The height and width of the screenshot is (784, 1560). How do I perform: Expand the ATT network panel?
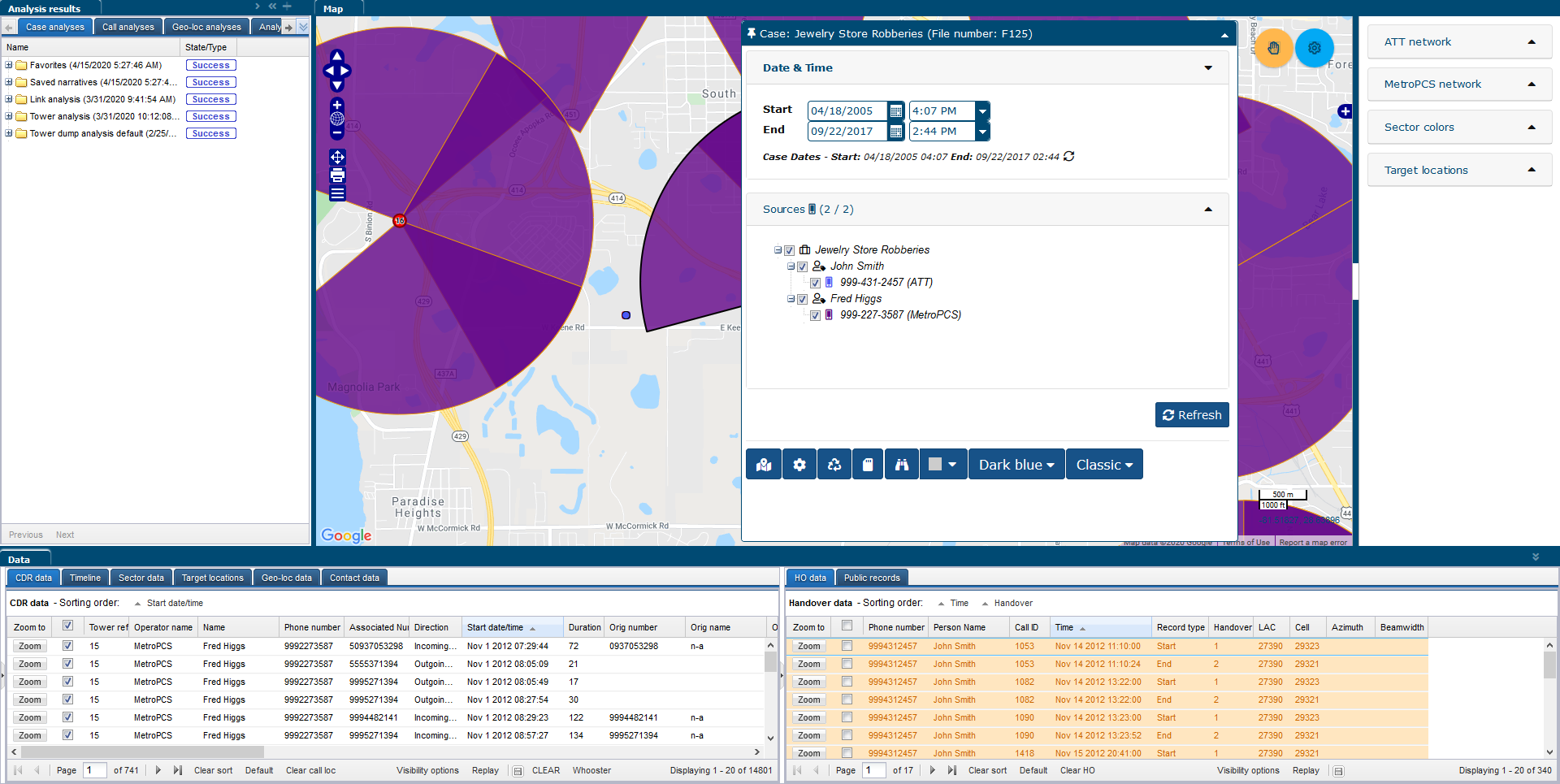(x=1459, y=42)
